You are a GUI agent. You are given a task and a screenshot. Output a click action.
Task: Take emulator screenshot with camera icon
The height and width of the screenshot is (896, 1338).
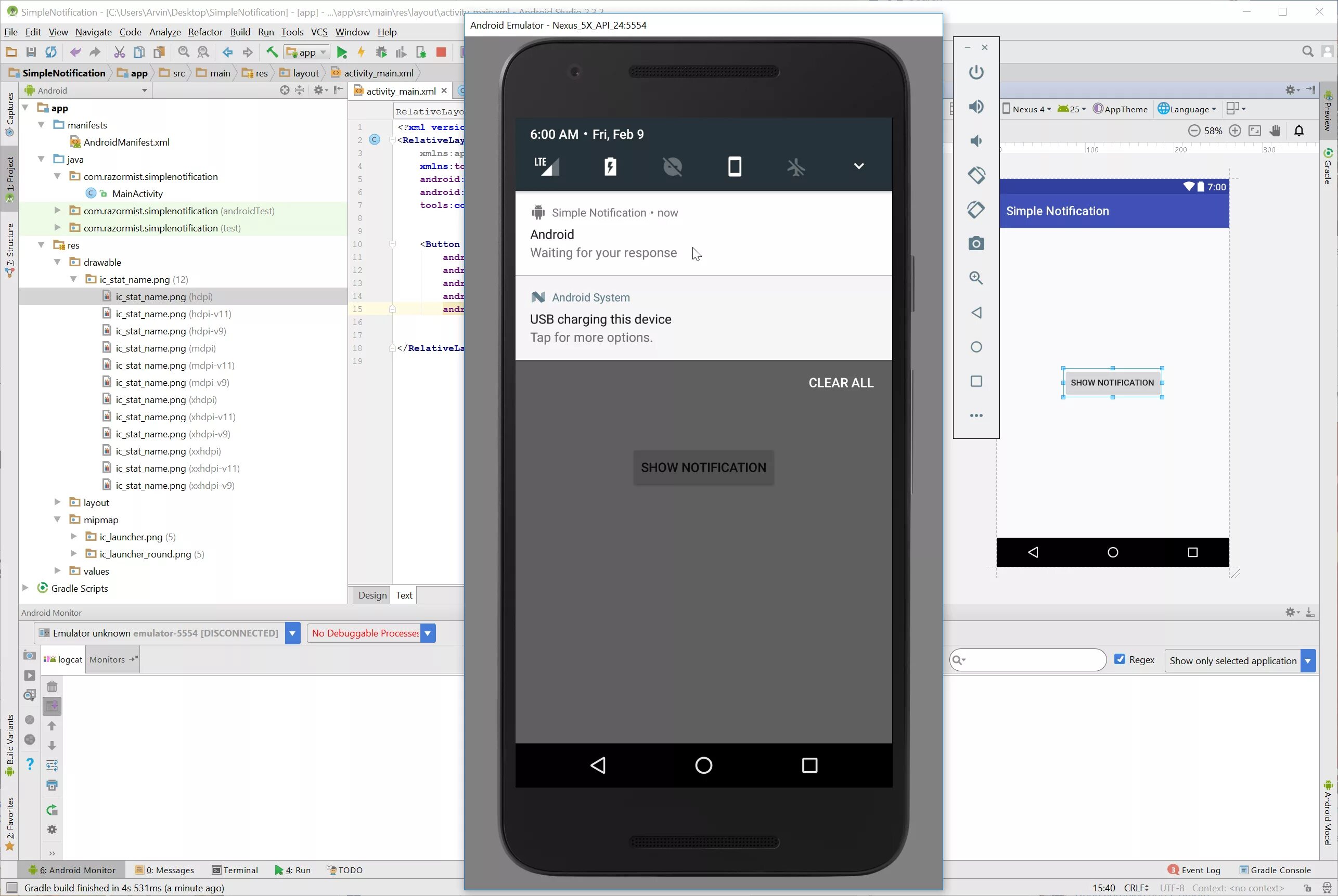point(976,244)
